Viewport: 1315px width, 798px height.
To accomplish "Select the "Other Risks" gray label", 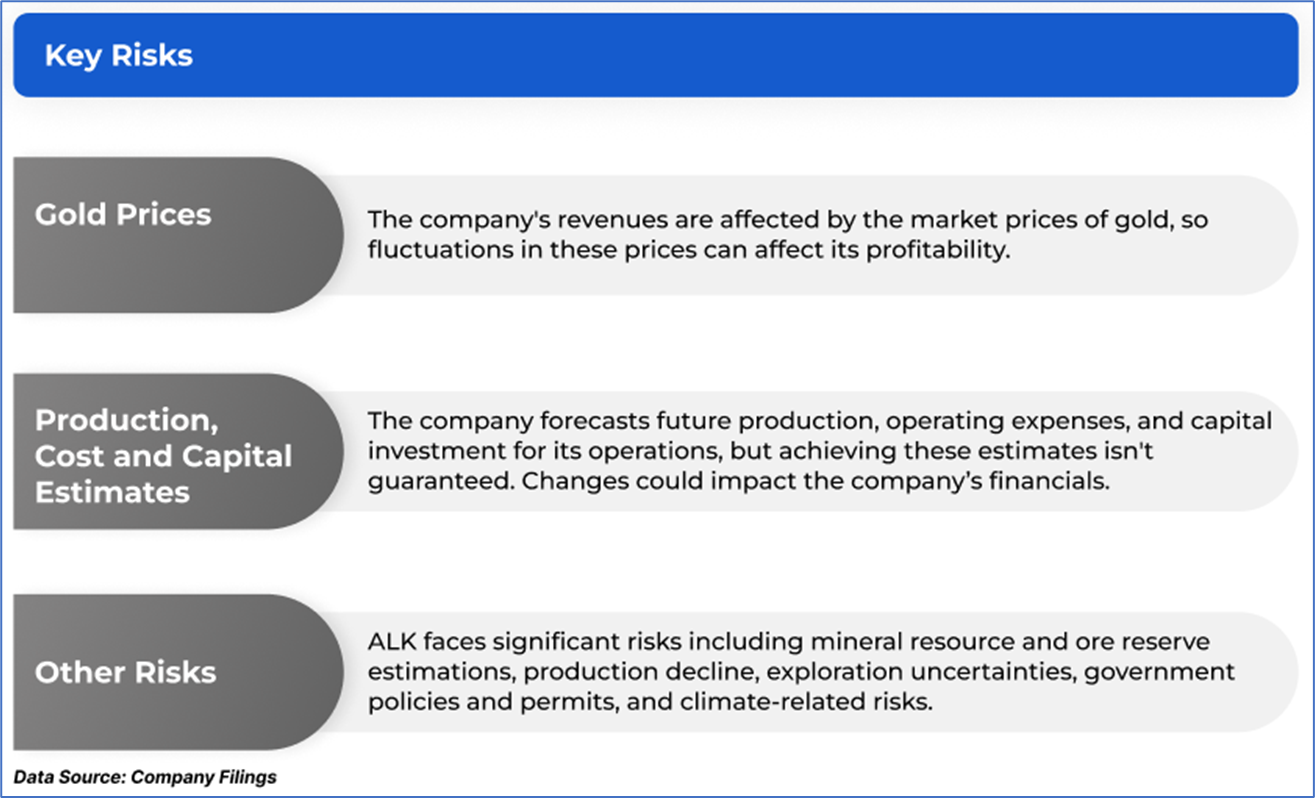I will click(125, 672).
